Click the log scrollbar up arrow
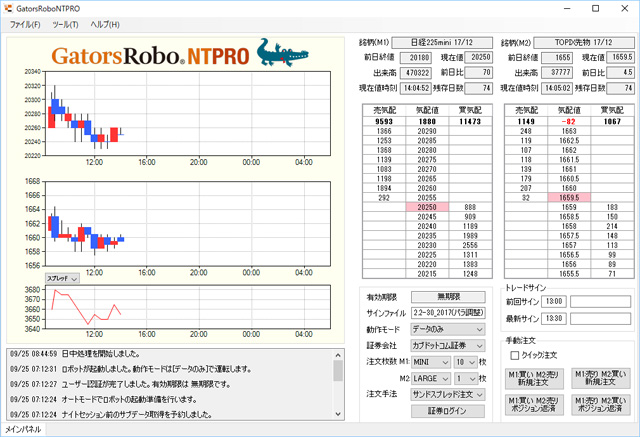 point(338,355)
